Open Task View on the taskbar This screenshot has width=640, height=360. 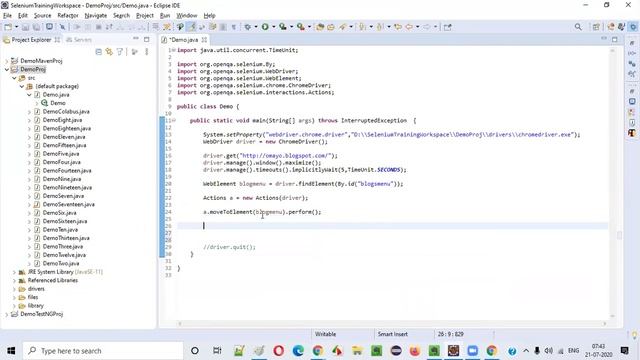(217, 351)
